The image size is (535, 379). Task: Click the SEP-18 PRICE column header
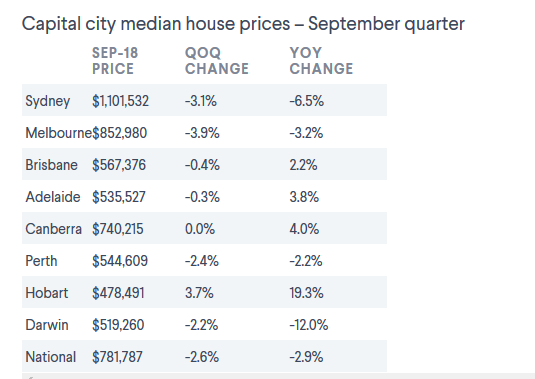(x=115, y=61)
